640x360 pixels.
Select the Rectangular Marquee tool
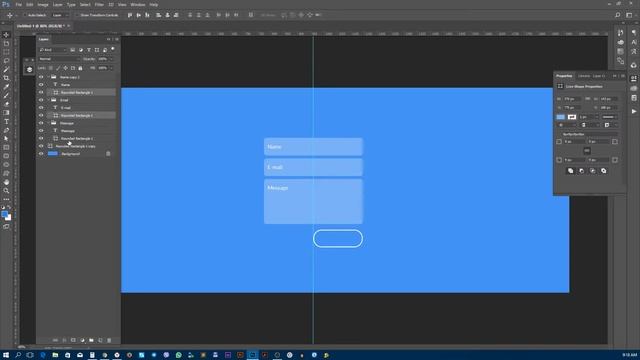coord(6,52)
